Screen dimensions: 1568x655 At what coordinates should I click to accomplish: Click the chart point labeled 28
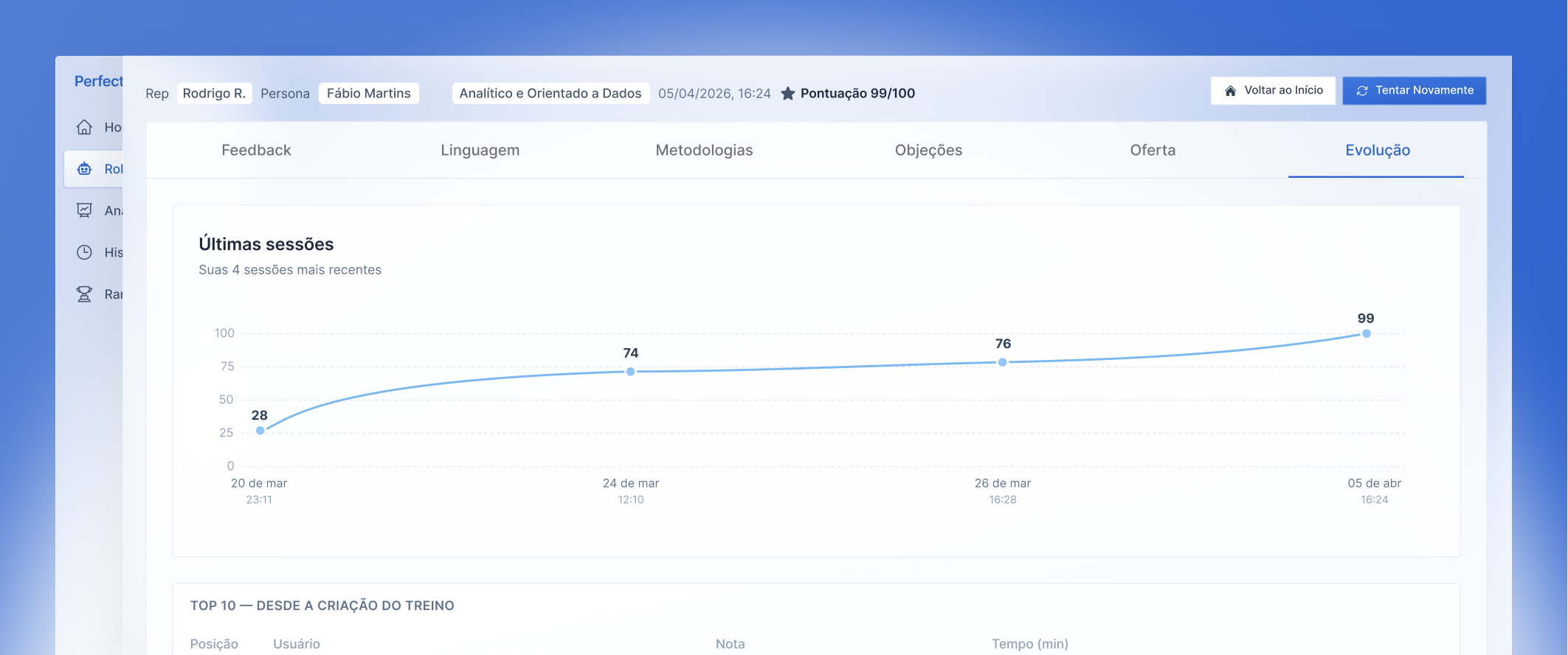click(x=260, y=431)
